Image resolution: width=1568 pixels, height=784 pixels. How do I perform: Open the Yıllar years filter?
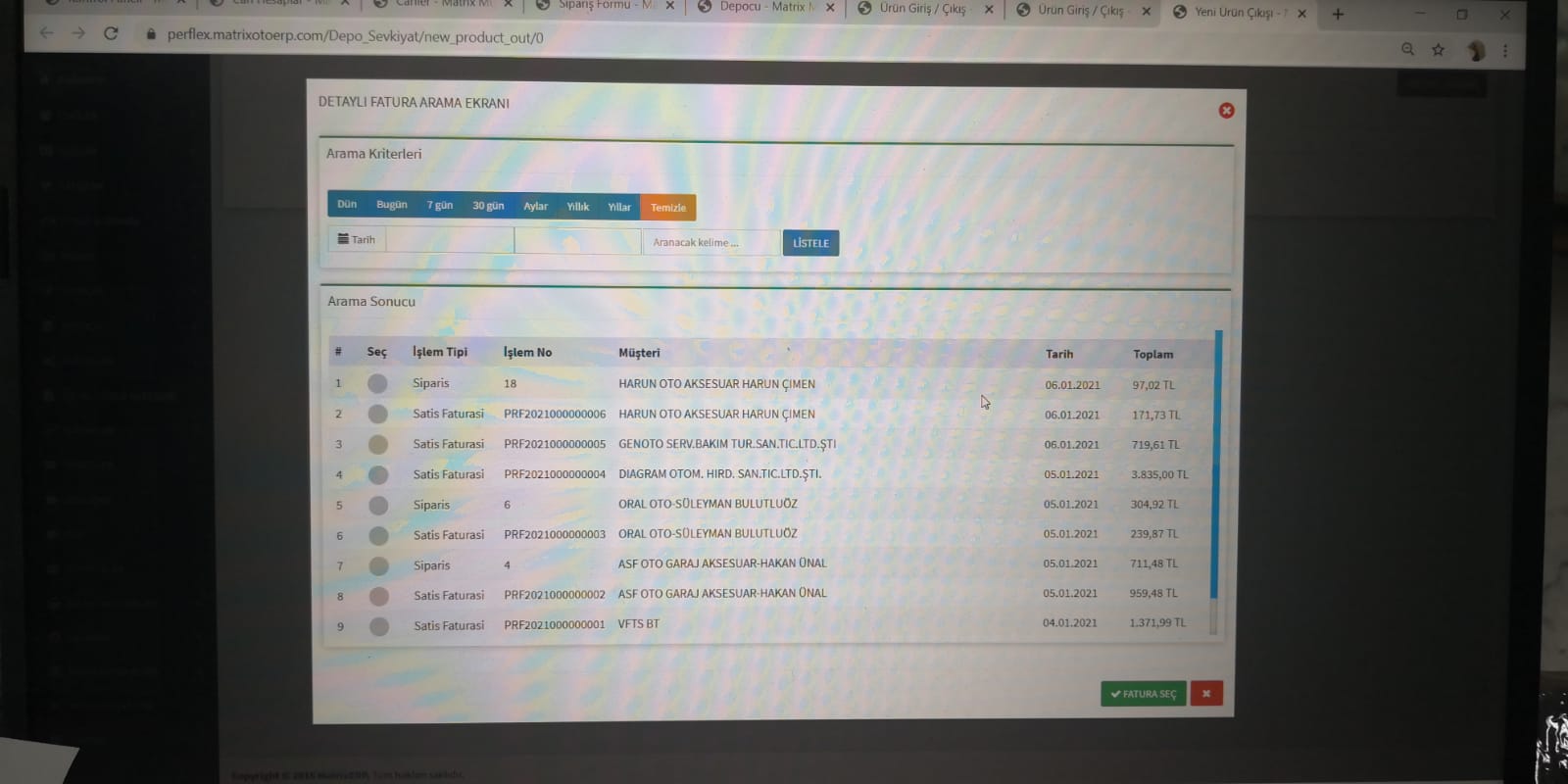[619, 207]
